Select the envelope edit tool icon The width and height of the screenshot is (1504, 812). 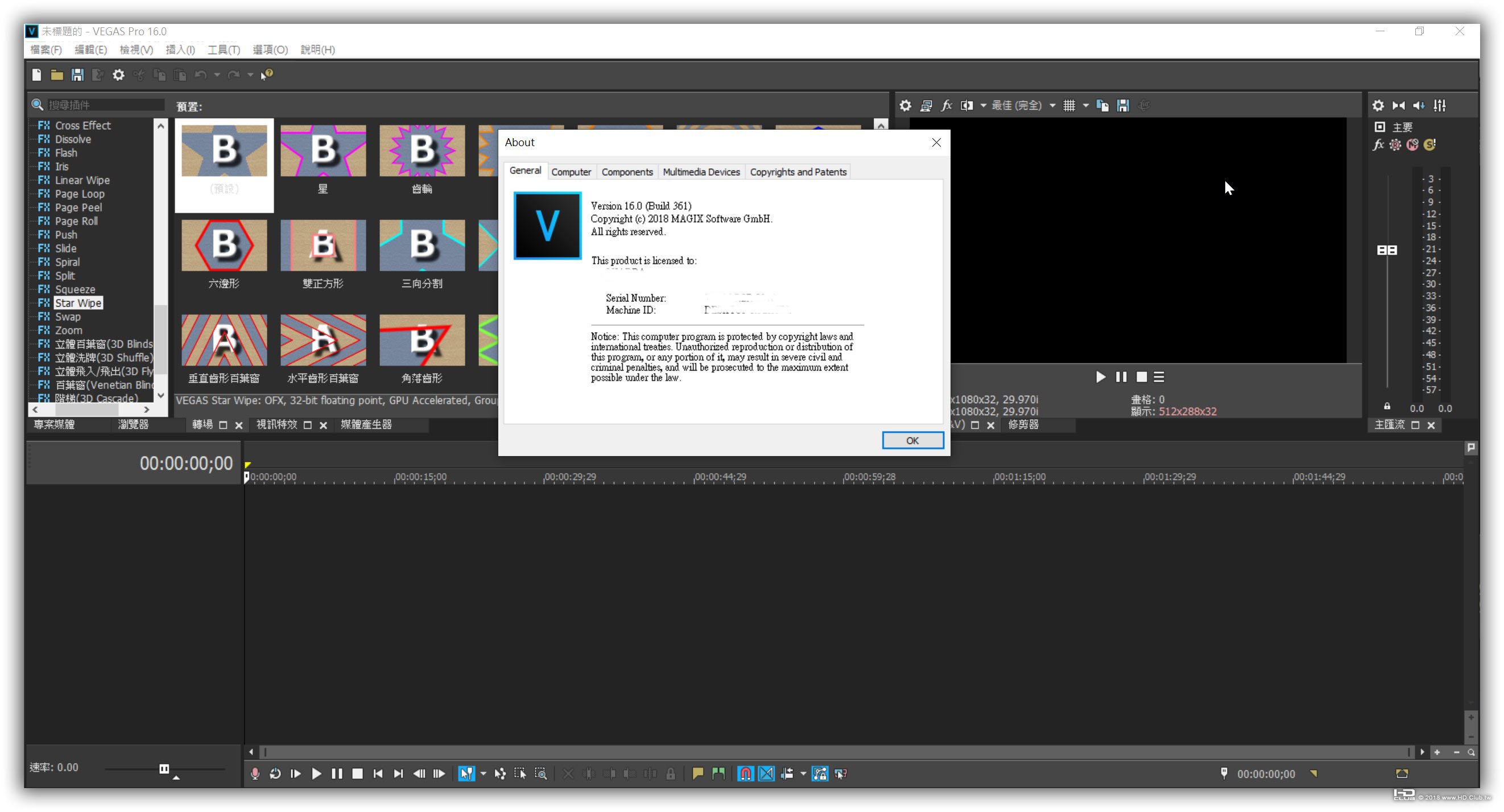coord(500,773)
